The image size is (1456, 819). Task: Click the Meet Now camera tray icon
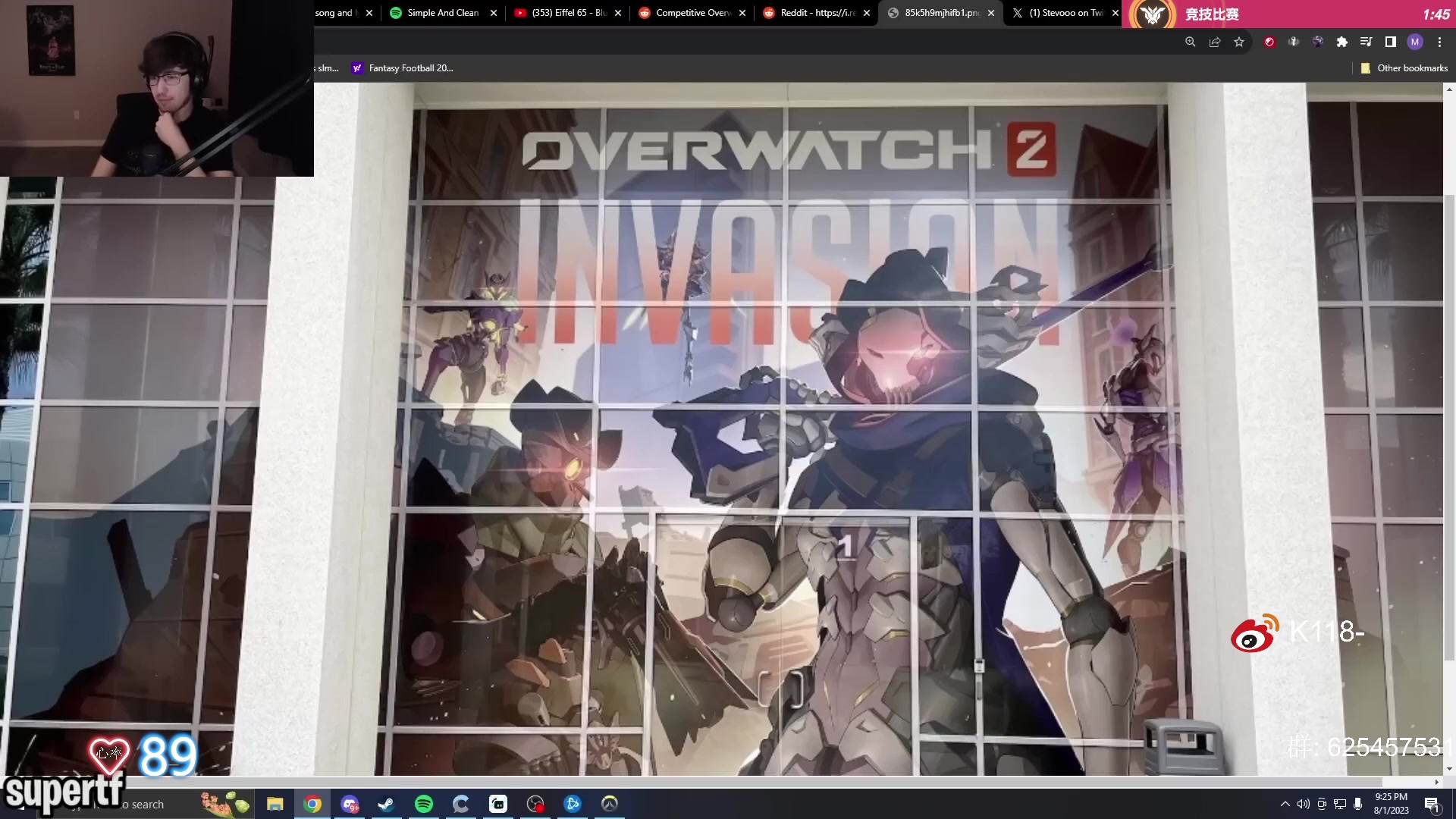[x=1322, y=804]
